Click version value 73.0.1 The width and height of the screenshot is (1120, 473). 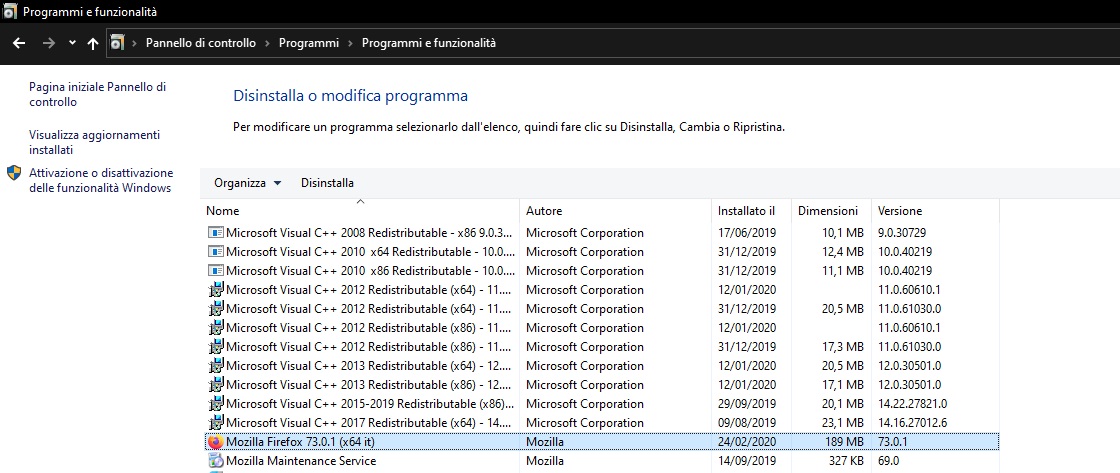point(893,442)
